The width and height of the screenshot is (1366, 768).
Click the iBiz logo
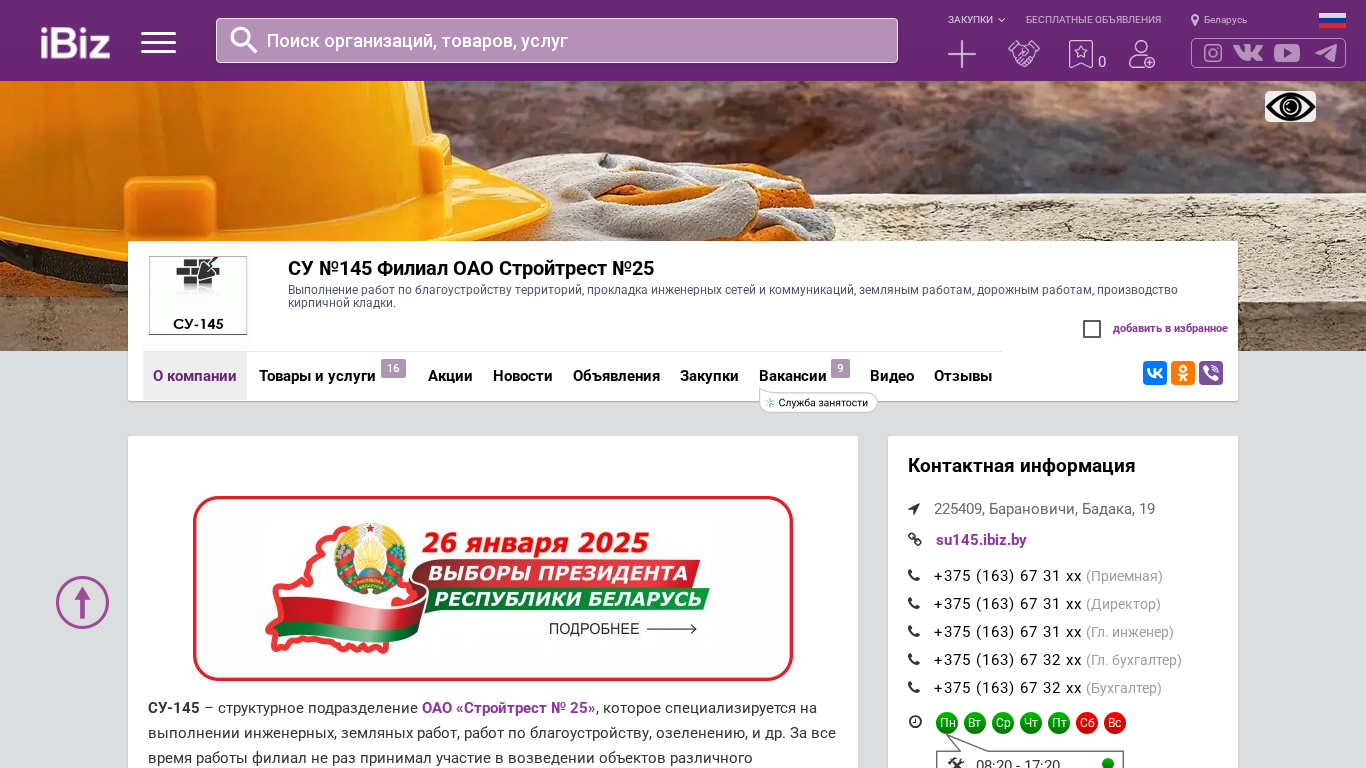tap(75, 42)
